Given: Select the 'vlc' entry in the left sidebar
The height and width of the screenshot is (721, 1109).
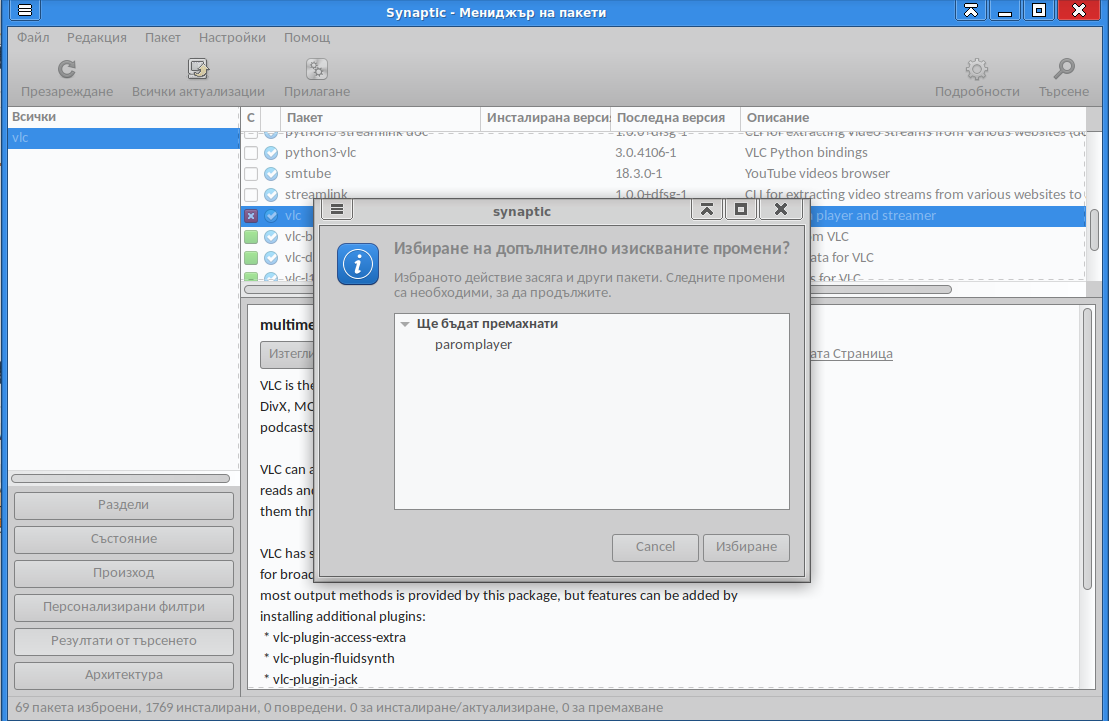Looking at the screenshot, I should (x=124, y=138).
